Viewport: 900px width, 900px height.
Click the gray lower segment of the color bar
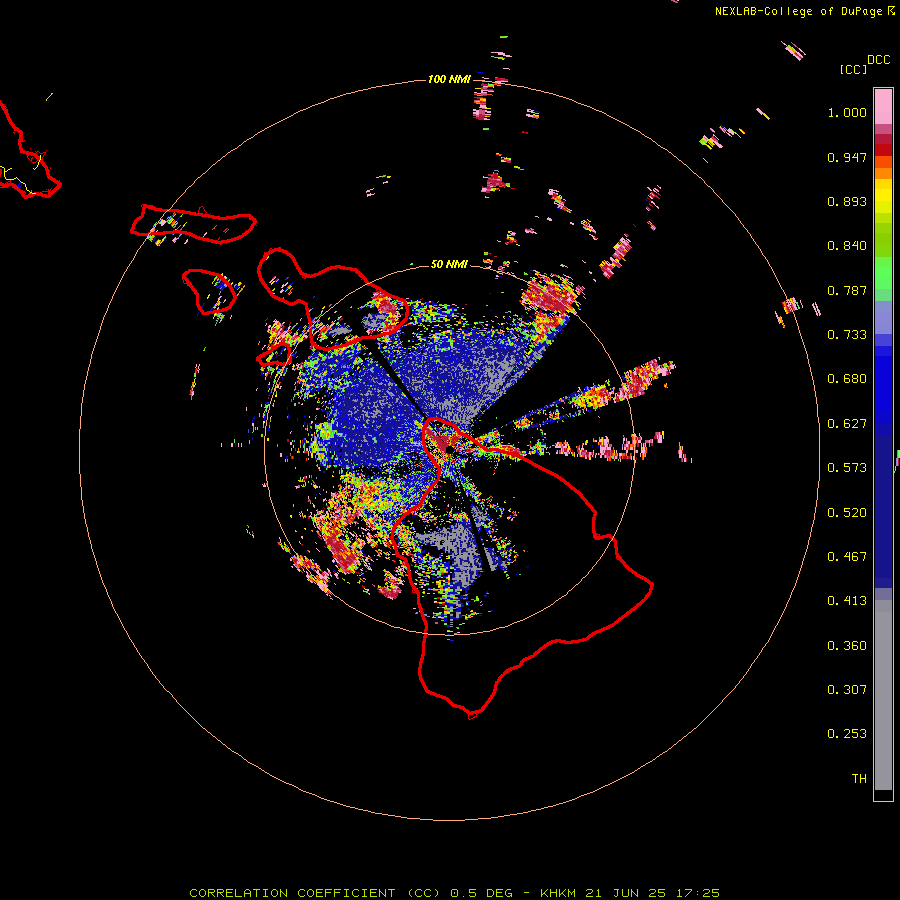click(883, 695)
